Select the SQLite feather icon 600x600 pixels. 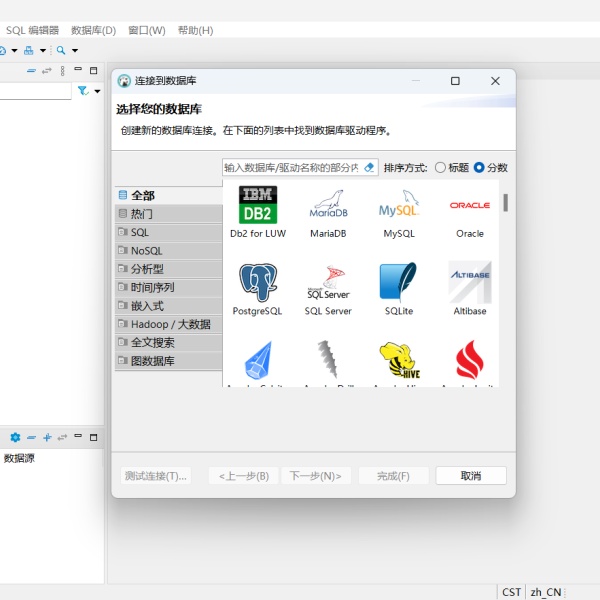398,282
